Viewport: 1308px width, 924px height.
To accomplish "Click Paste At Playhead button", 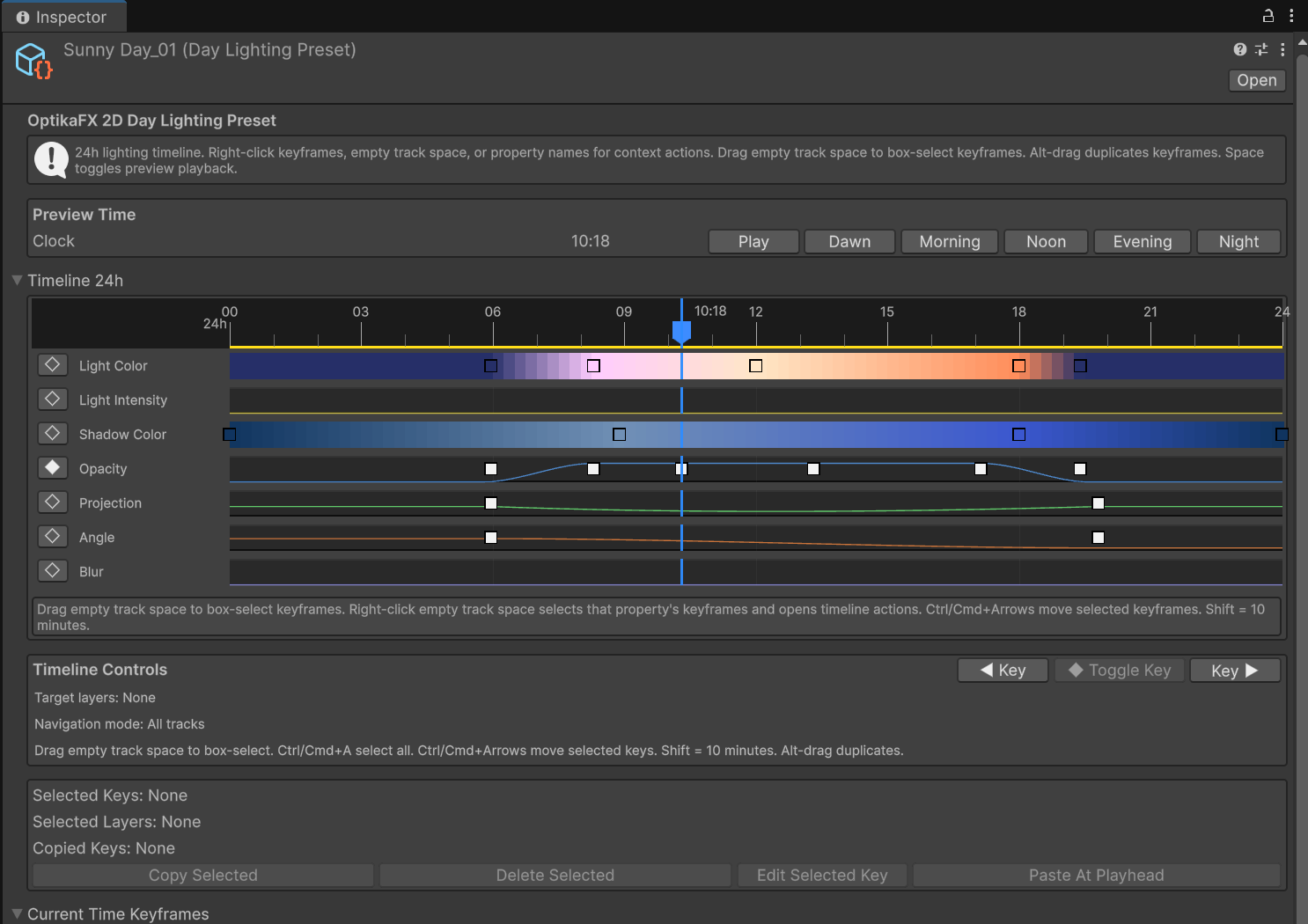I will coord(1097,876).
